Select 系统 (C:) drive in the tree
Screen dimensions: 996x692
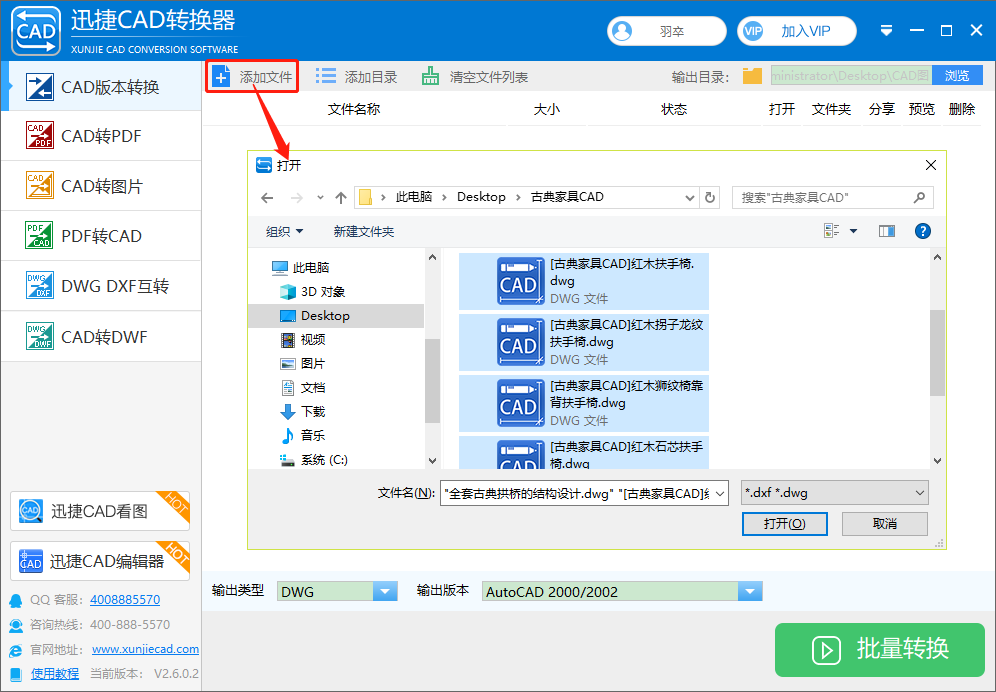point(314,460)
